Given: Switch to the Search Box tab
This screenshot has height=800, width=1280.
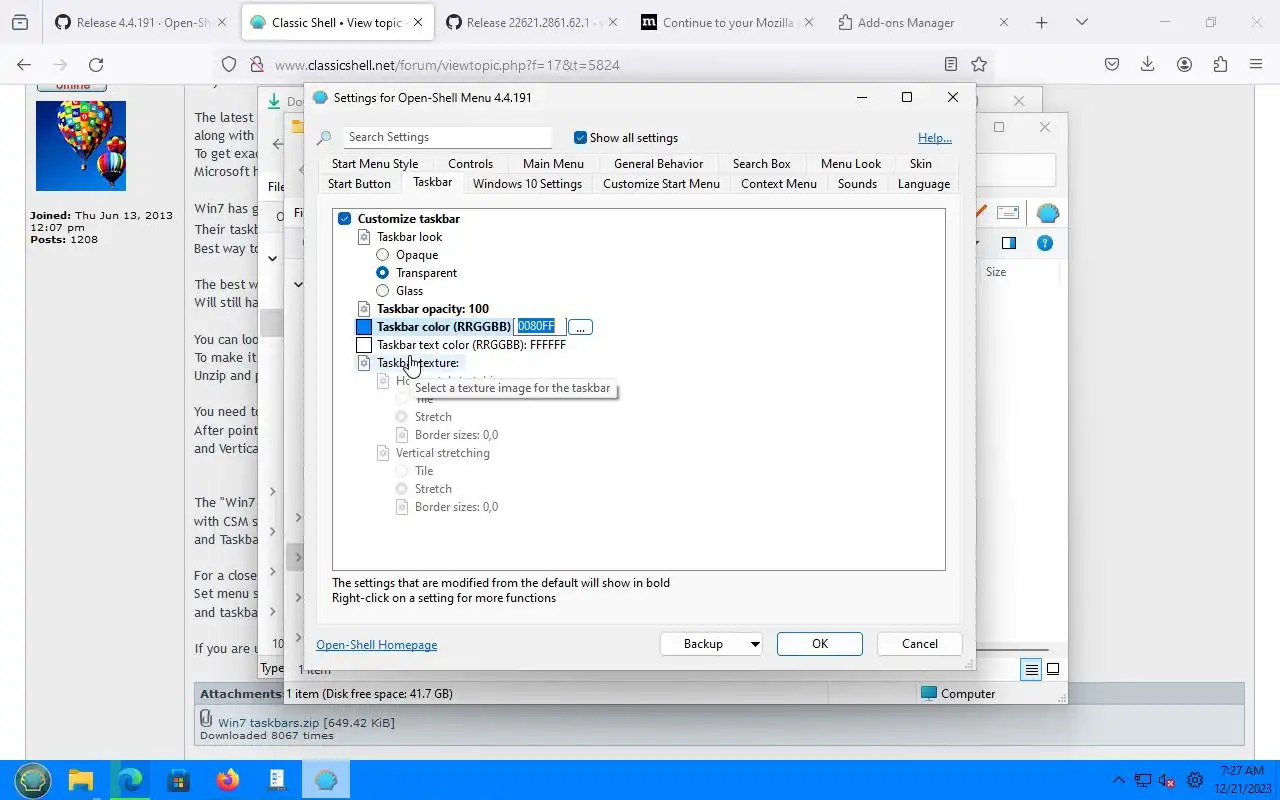Looking at the screenshot, I should (761, 164).
